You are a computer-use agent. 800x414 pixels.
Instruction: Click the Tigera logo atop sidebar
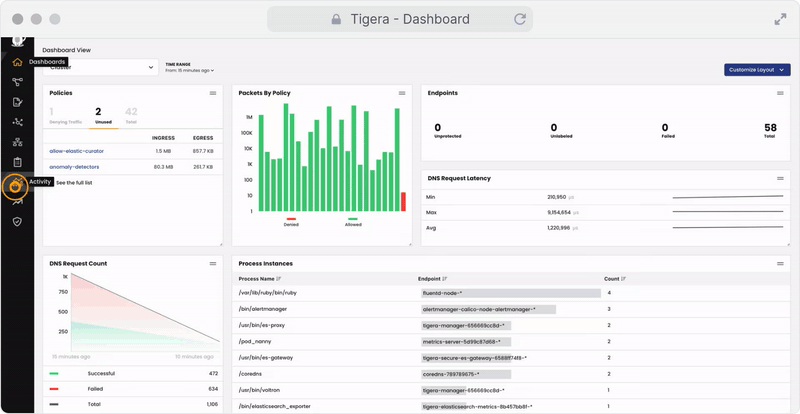tap(18, 42)
